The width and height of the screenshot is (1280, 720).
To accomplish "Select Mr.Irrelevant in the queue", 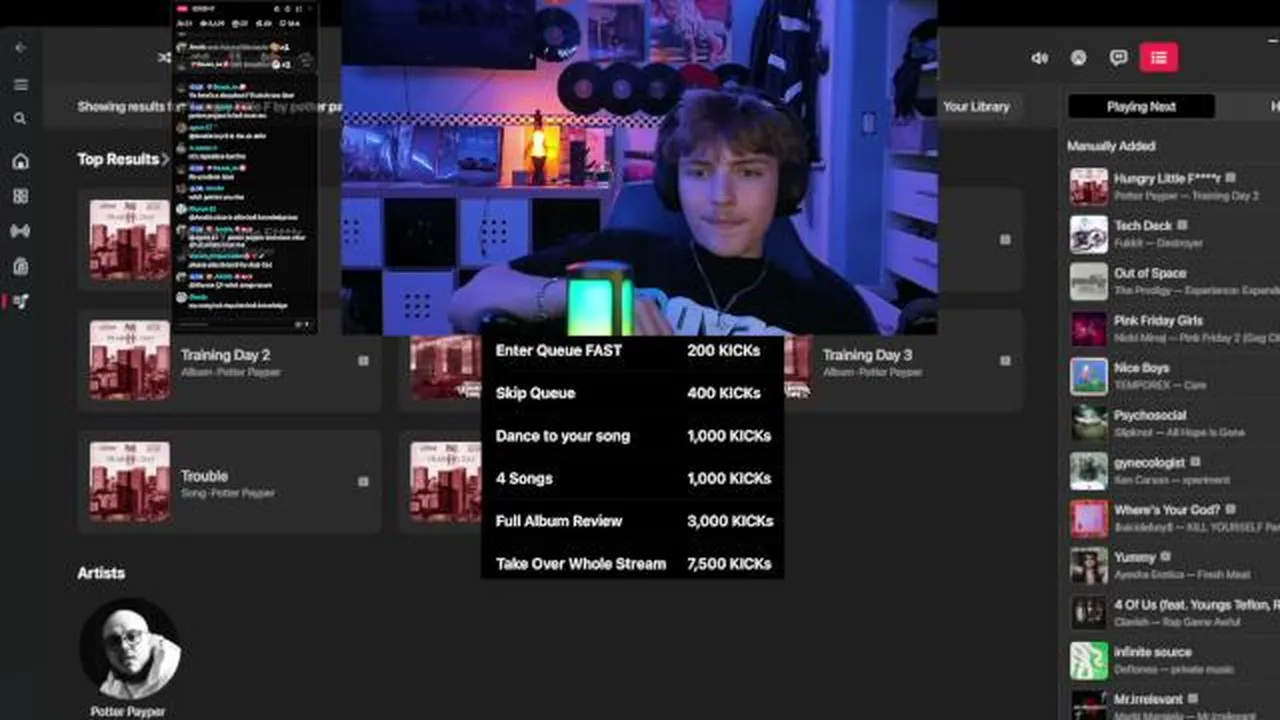I will [1173, 704].
